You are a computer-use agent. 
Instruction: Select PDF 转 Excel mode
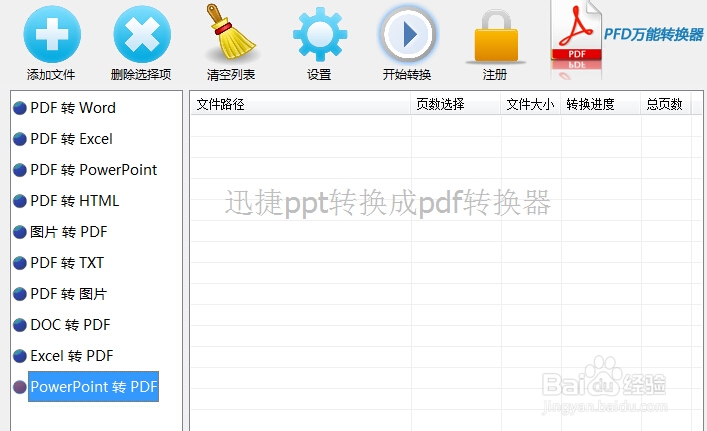(71, 139)
